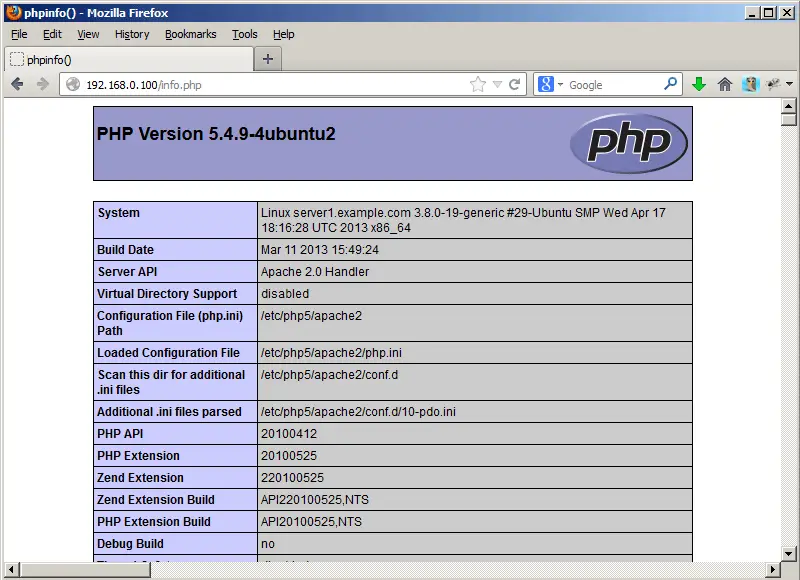The image size is (800, 580).
Task: Click the vertical scrollbar thumb
Action: [x=789, y=120]
